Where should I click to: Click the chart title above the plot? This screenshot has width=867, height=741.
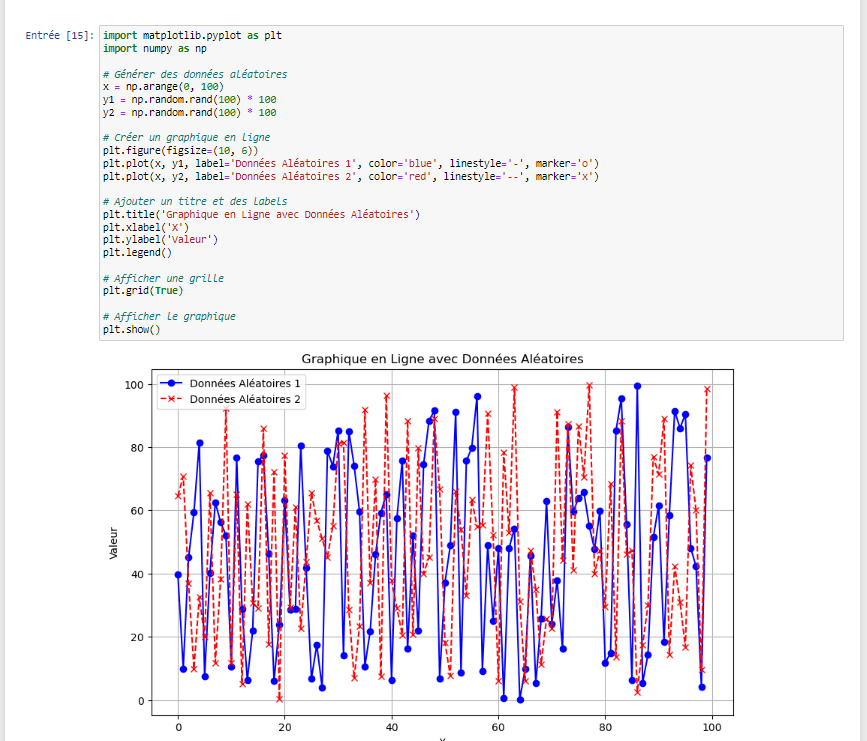click(x=442, y=358)
